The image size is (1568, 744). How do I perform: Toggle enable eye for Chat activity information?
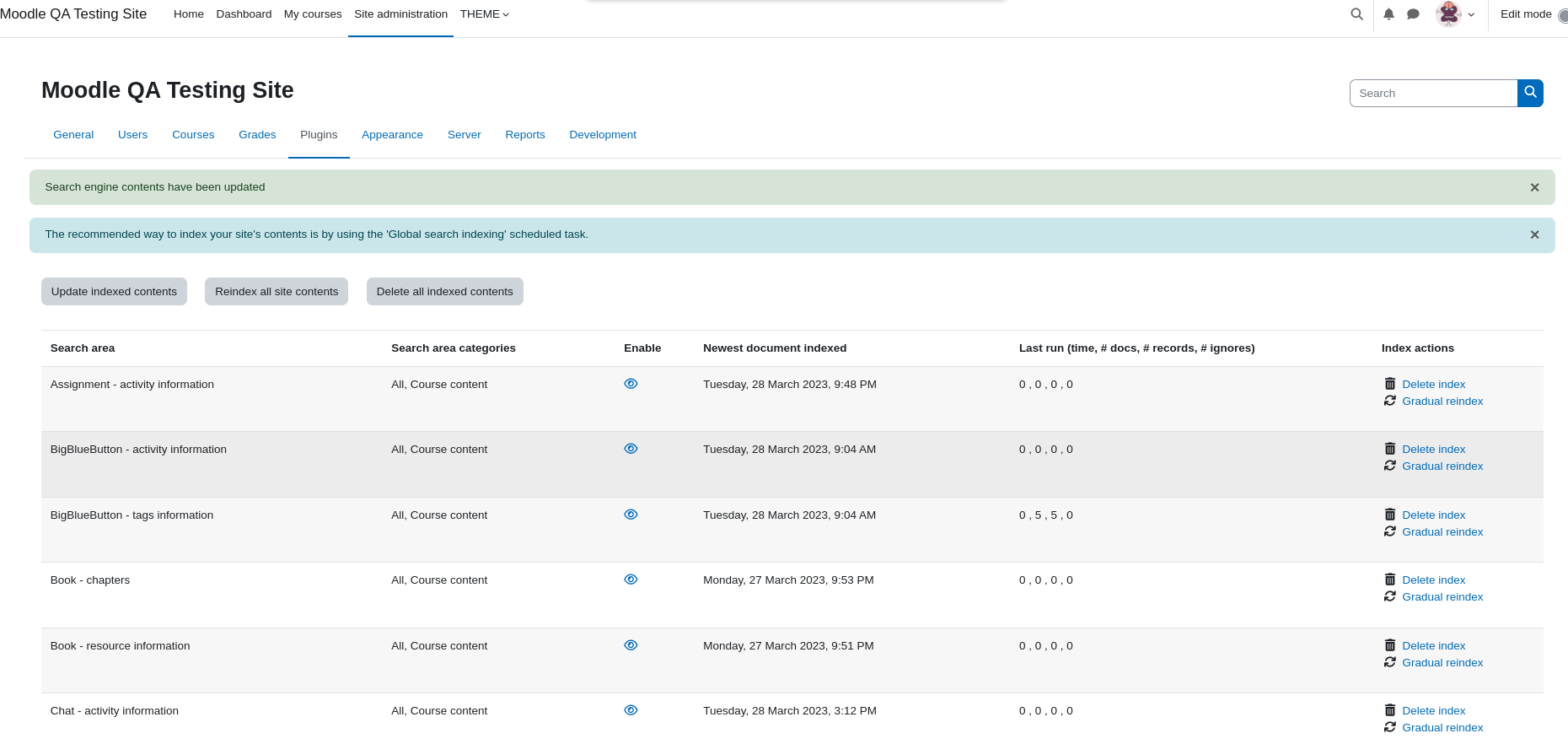click(631, 710)
